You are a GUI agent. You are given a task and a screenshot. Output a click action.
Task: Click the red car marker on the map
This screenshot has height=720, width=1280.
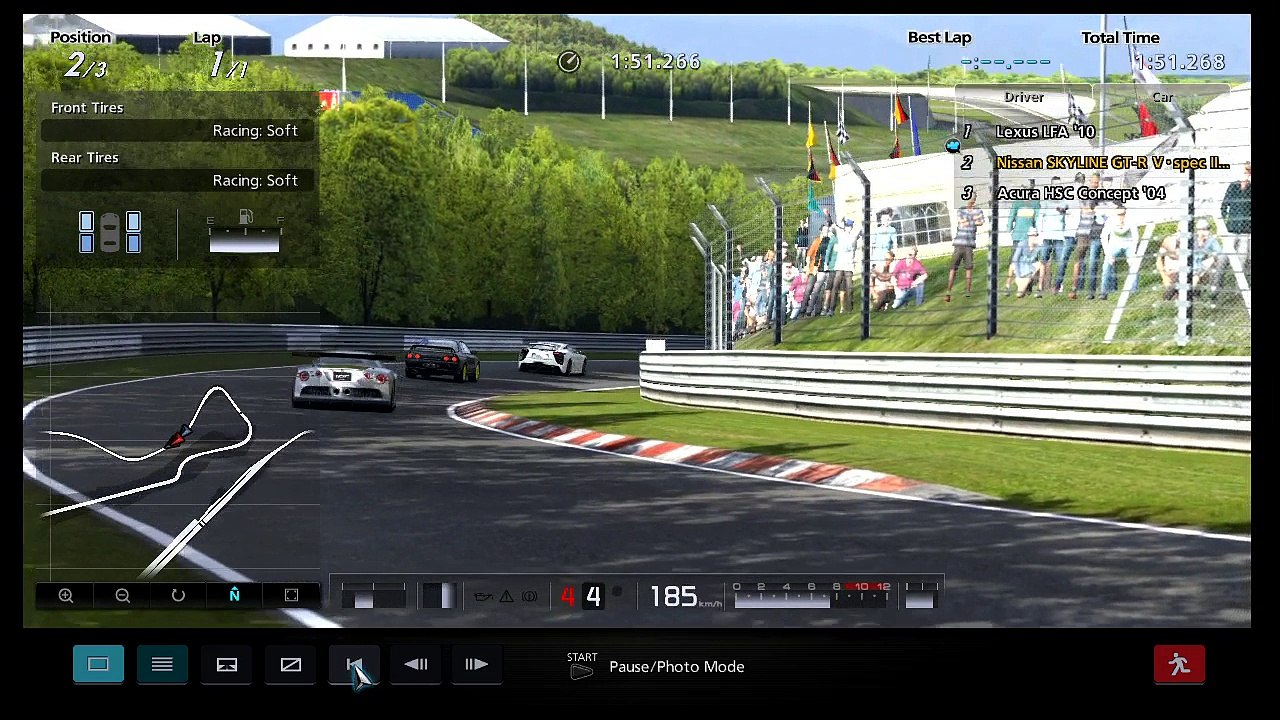179,437
